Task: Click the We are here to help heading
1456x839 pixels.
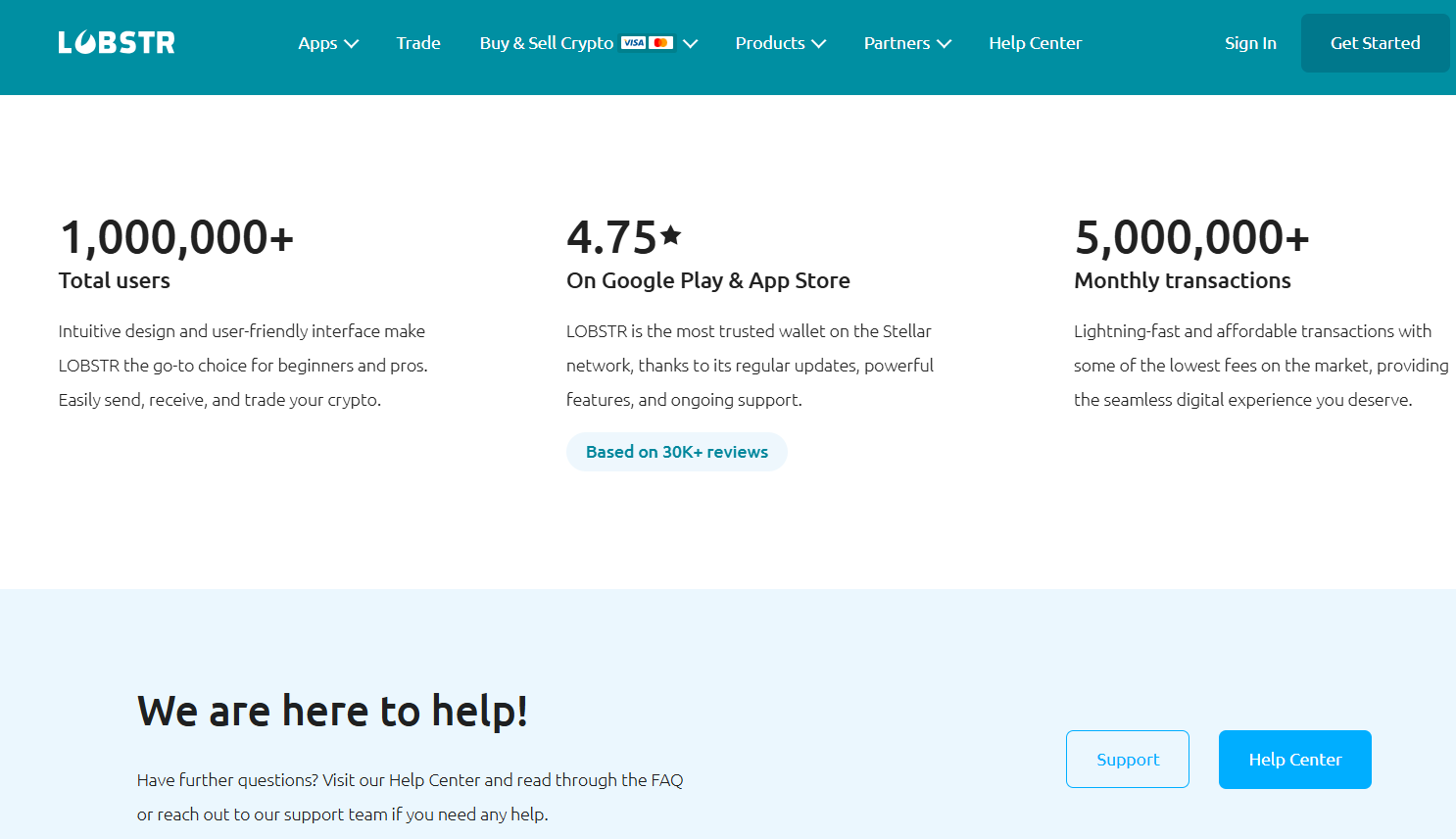Action: (x=332, y=711)
